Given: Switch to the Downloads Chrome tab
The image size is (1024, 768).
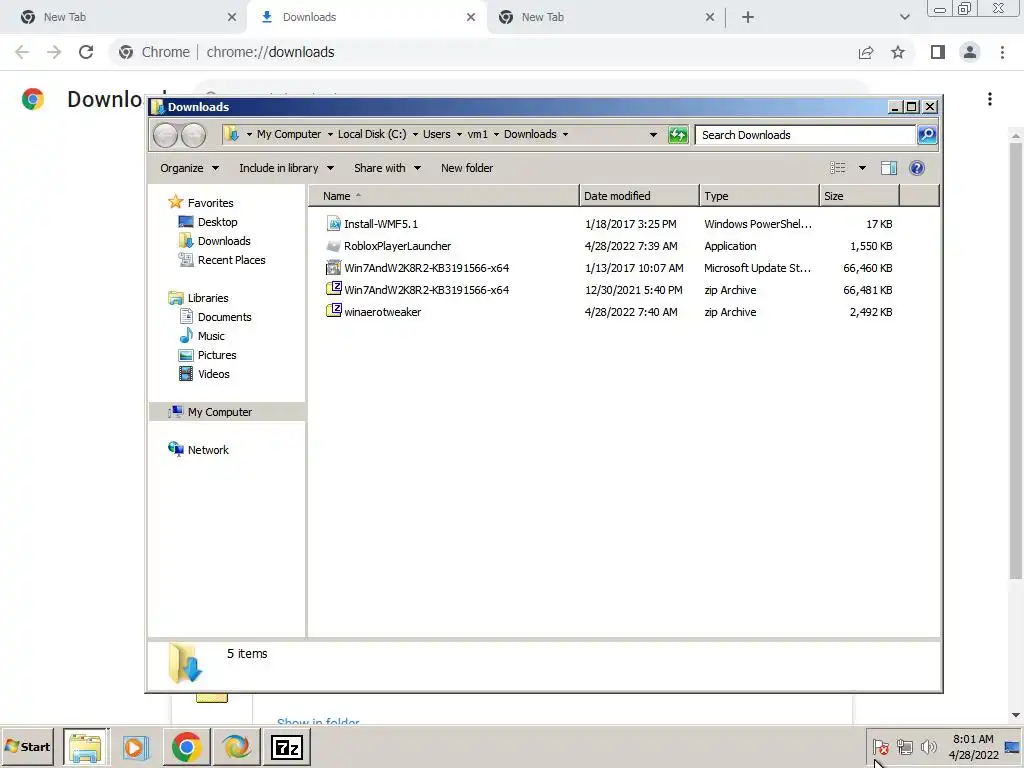Looking at the screenshot, I should pyautogui.click(x=367, y=17).
